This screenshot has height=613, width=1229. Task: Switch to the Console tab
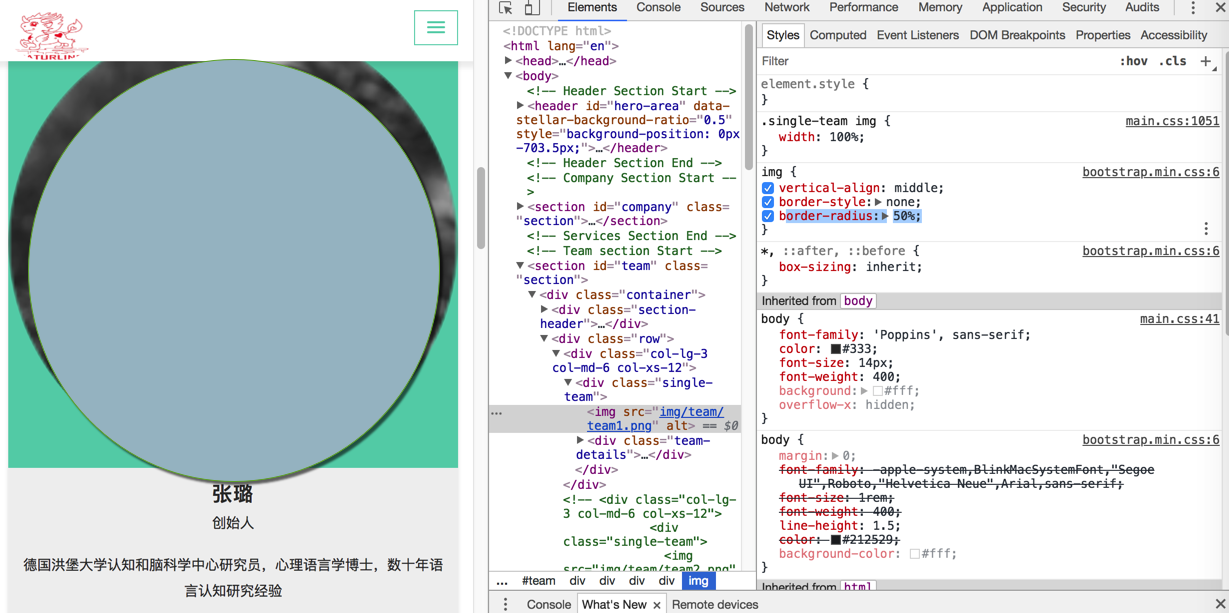pos(658,8)
